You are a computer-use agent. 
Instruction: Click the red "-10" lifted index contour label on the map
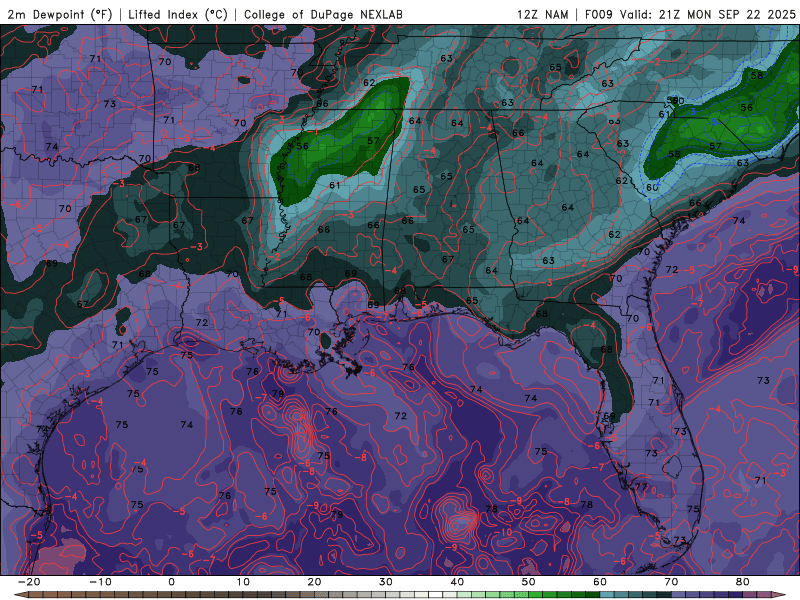pyautogui.click(x=503, y=532)
